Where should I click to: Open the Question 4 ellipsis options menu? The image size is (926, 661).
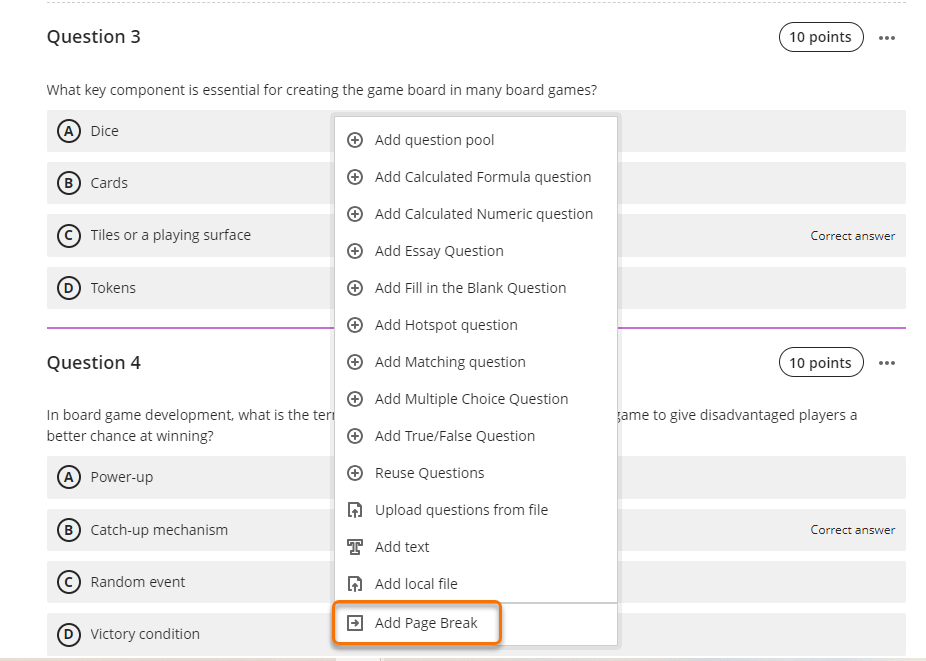point(887,363)
